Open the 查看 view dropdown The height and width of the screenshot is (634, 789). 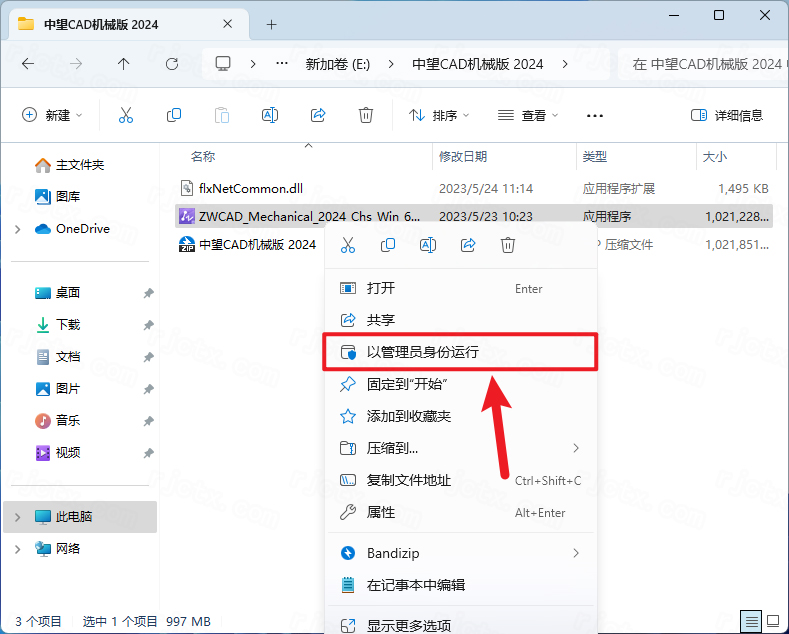(x=528, y=115)
